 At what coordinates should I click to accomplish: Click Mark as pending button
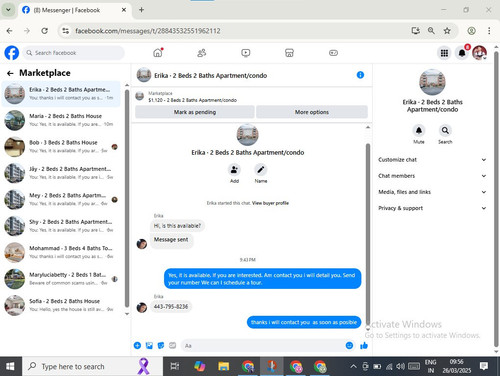coord(195,112)
